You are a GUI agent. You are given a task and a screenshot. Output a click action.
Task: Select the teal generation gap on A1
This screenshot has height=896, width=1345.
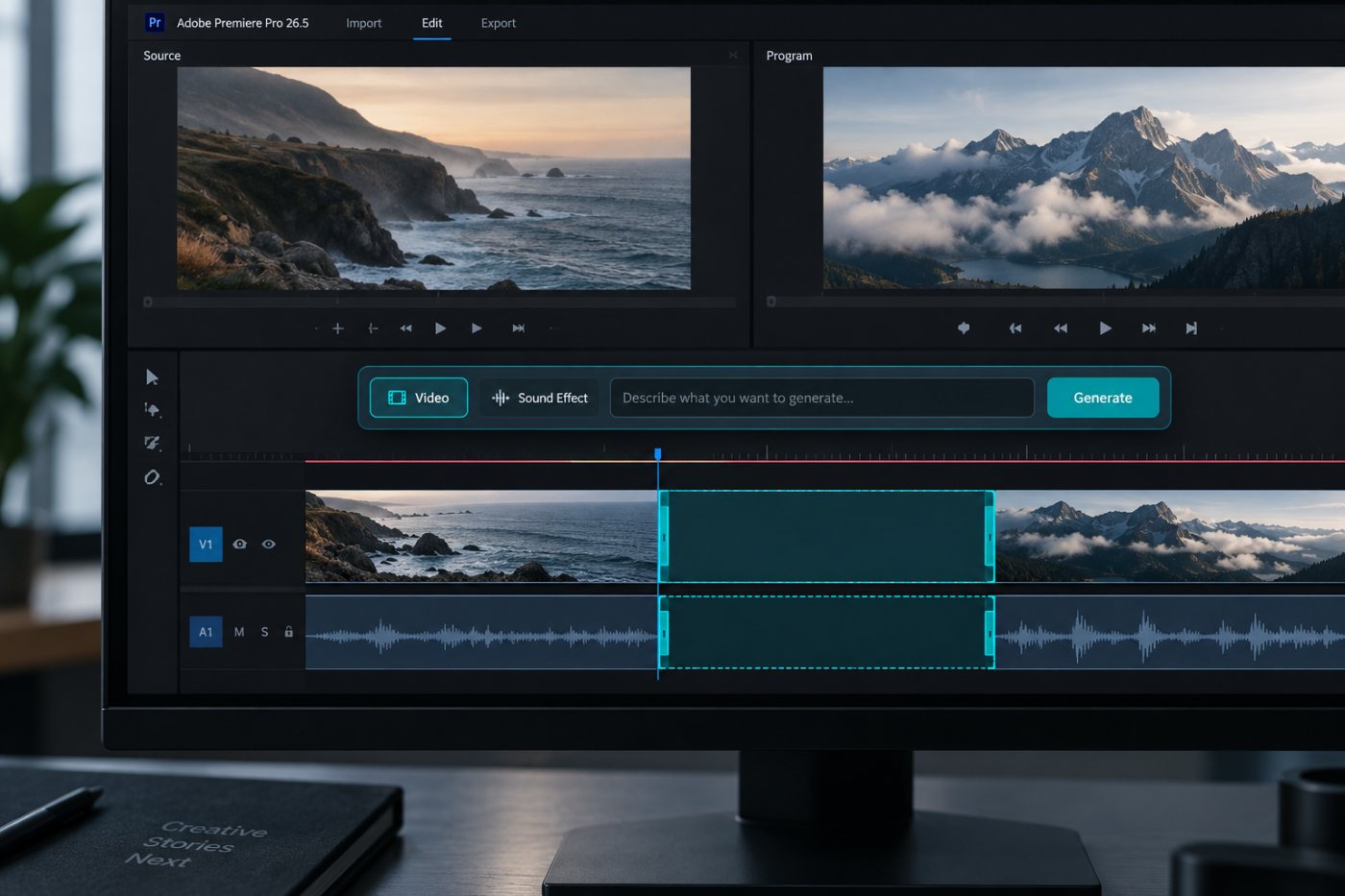coord(826,632)
